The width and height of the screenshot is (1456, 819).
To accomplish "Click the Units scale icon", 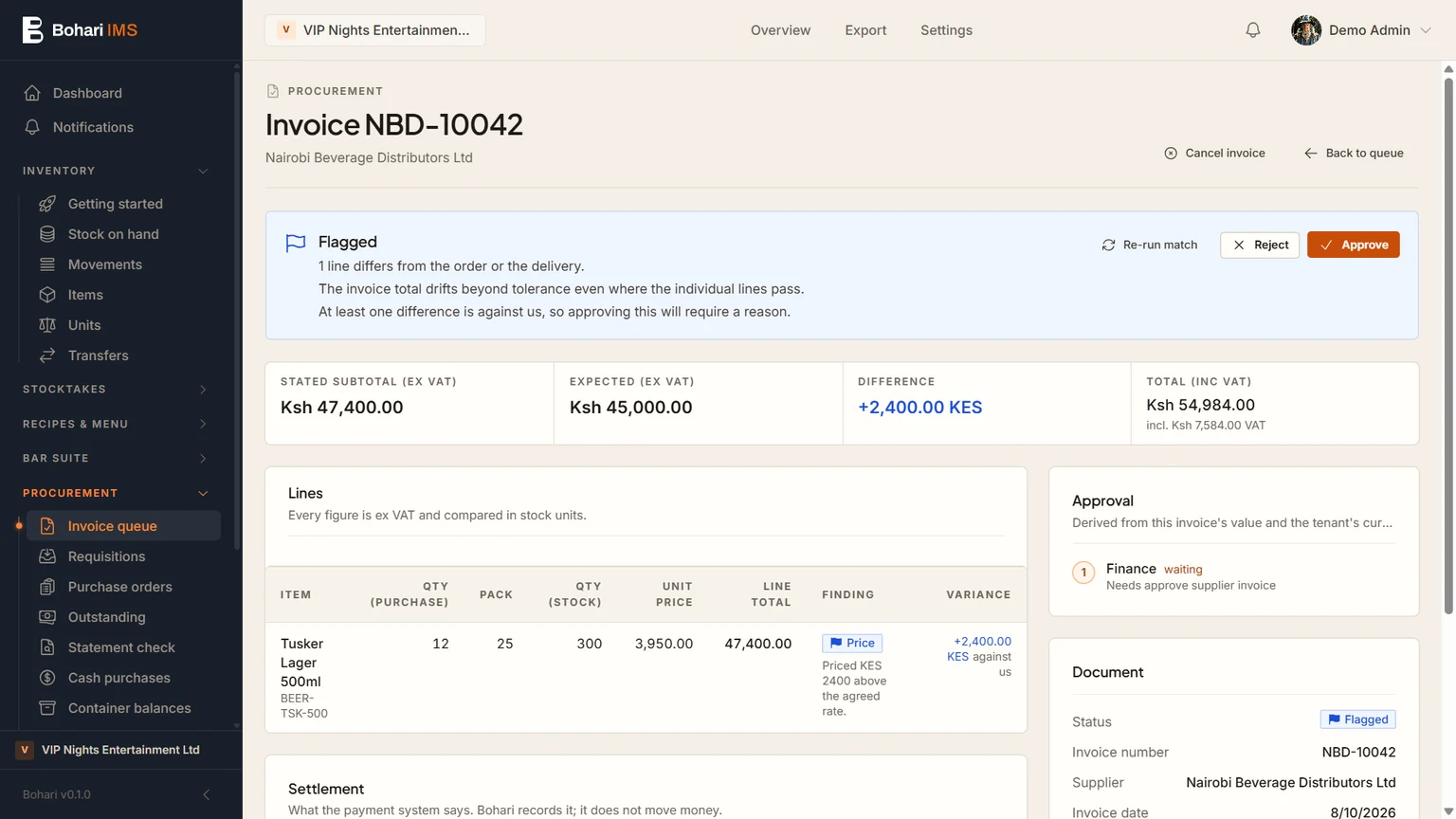I will pos(47,325).
